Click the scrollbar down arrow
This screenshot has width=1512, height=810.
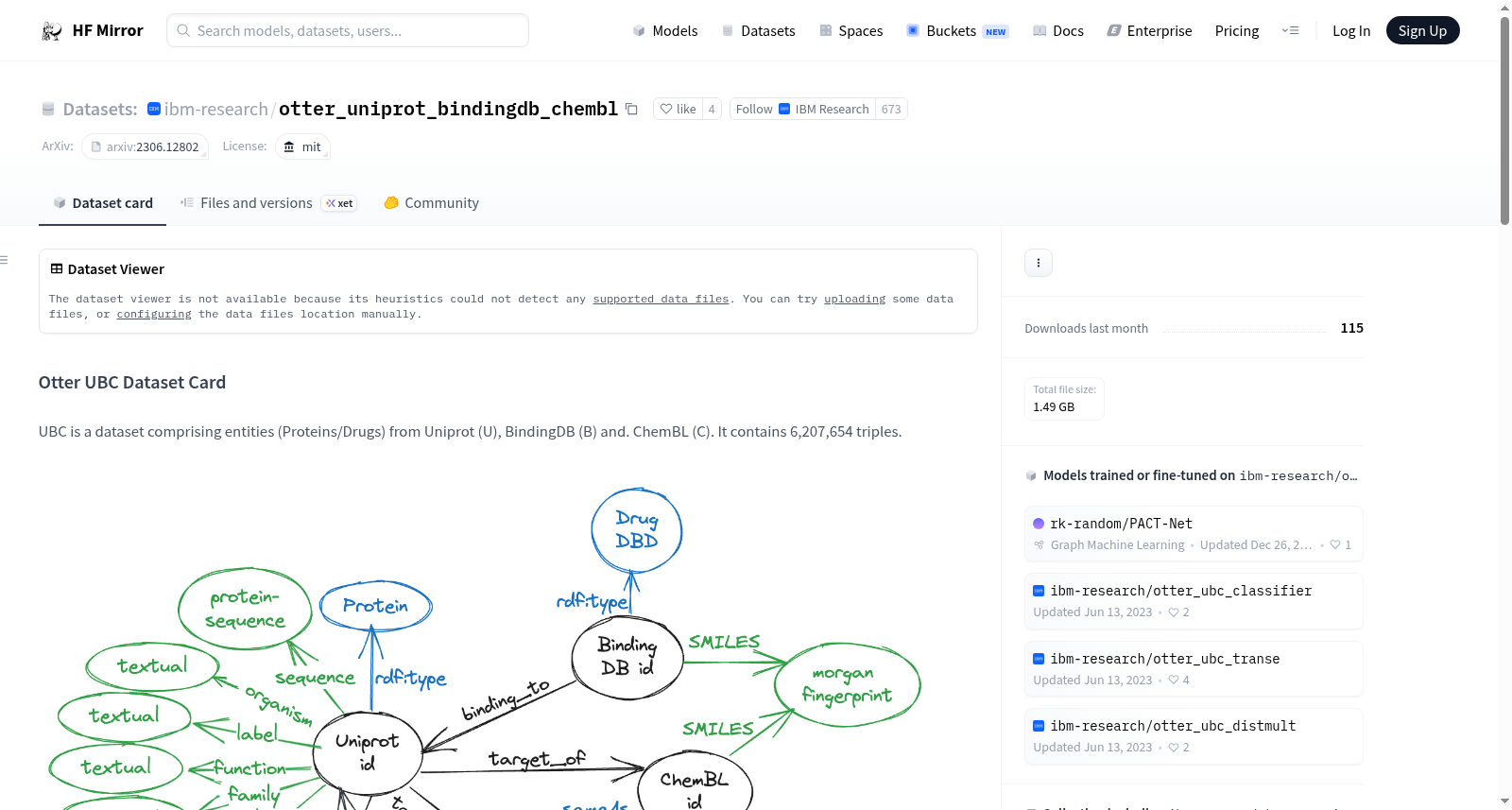pyautogui.click(x=1504, y=801)
